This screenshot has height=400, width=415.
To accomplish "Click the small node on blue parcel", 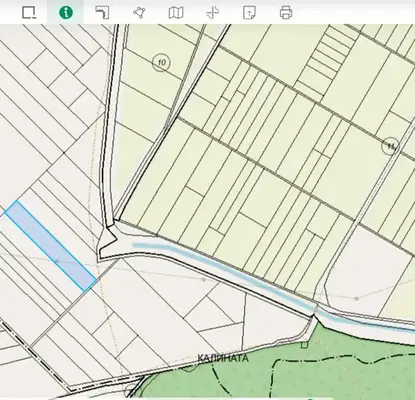I will [57, 261].
